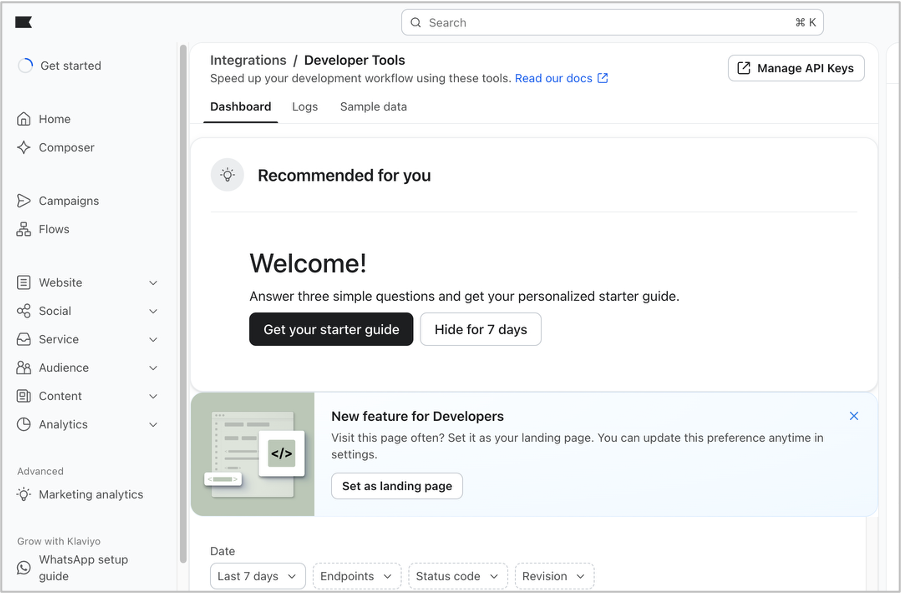Screen dimensions: 902x594
Task: Switch to the Sample data tab
Action: (x=373, y=107)
